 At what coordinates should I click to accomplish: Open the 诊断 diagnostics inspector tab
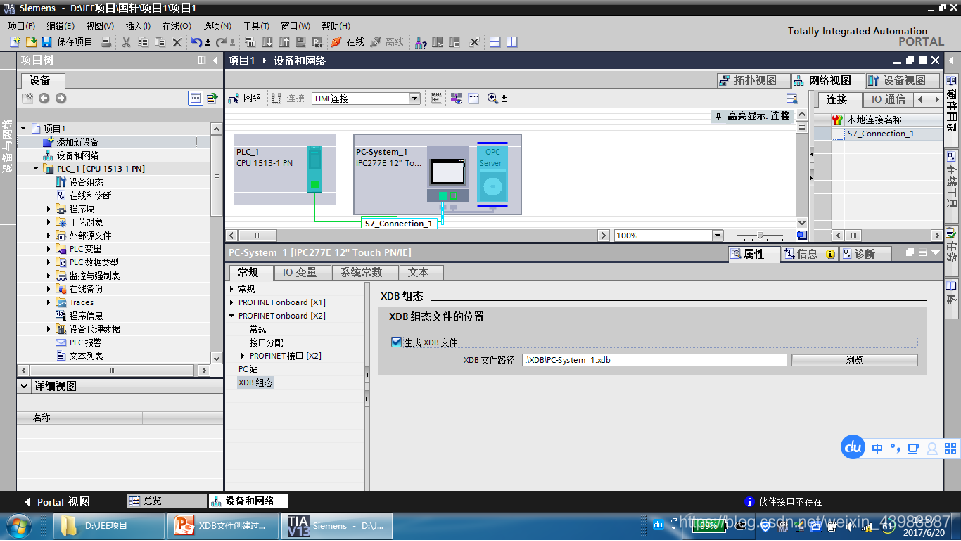tap(864, 254)
